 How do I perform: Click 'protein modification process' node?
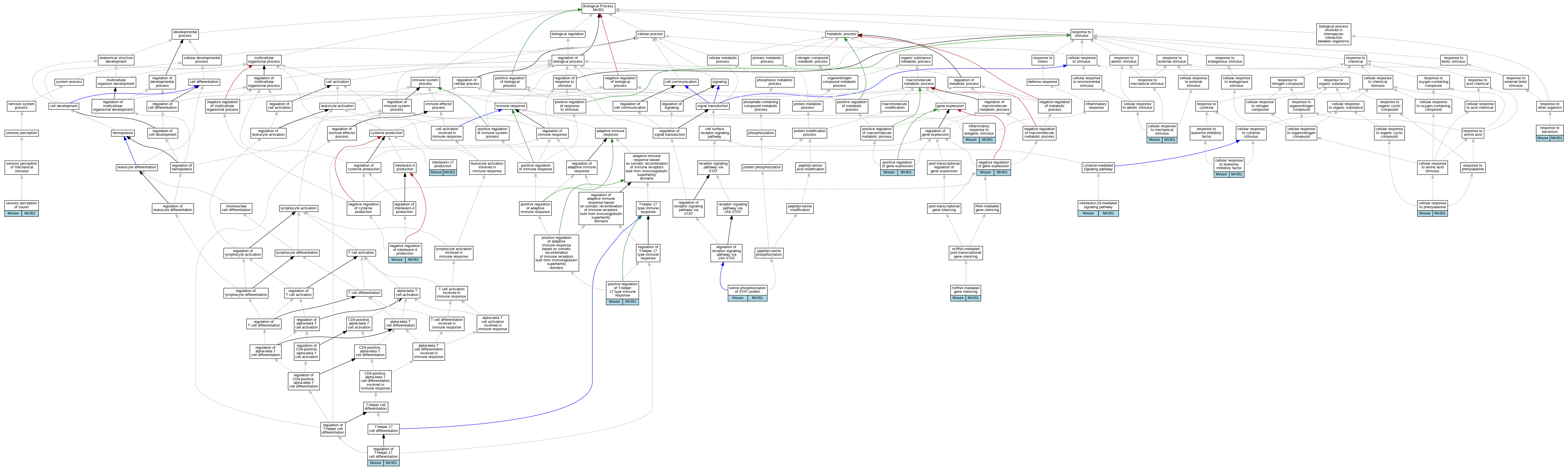tap(809, 133)
